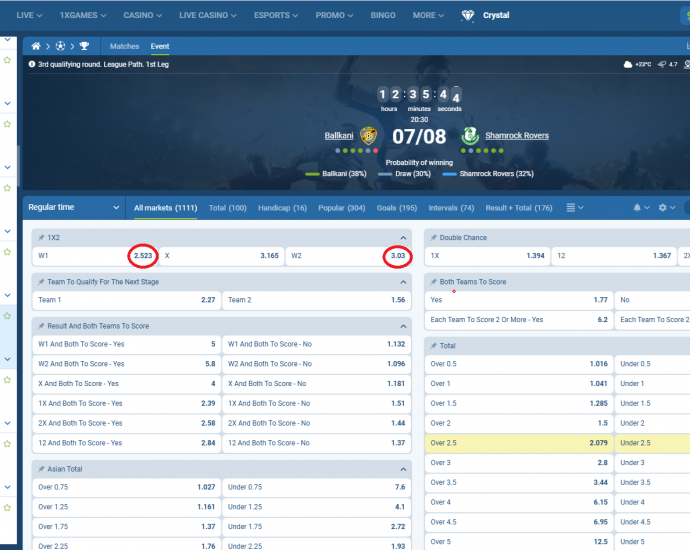Pin the 1X2 market

(x=41, y=238)
